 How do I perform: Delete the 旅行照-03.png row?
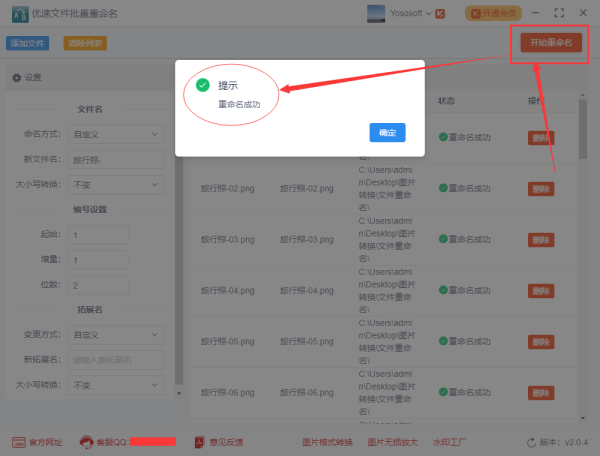541,240
